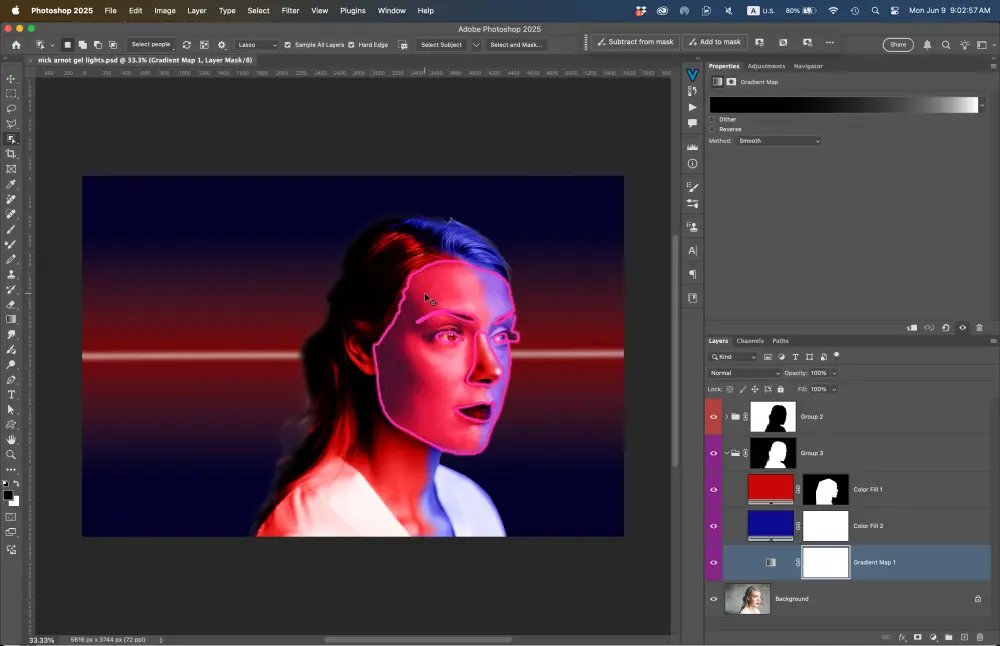The width and height of the screenshot is (1000, 646).
Task: Click the Share button
Action: point(898,45)
